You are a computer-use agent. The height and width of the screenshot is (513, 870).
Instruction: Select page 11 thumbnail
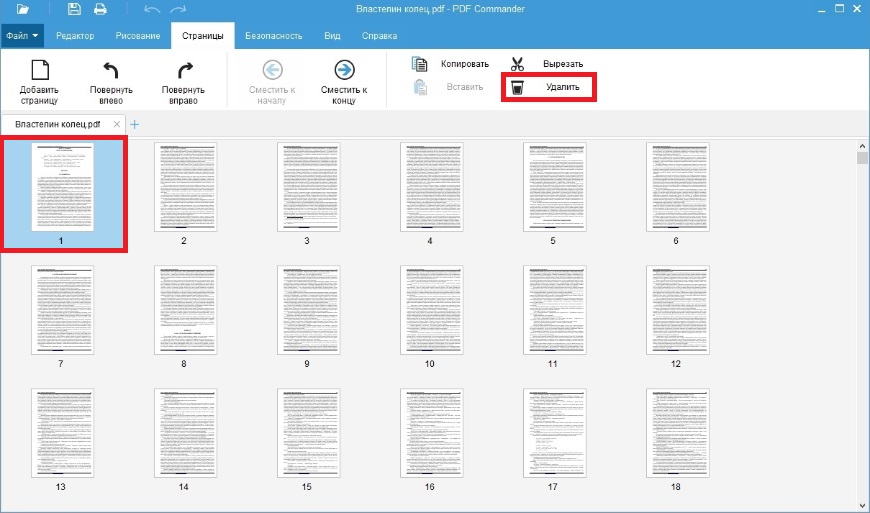click(x=555, y=310)
